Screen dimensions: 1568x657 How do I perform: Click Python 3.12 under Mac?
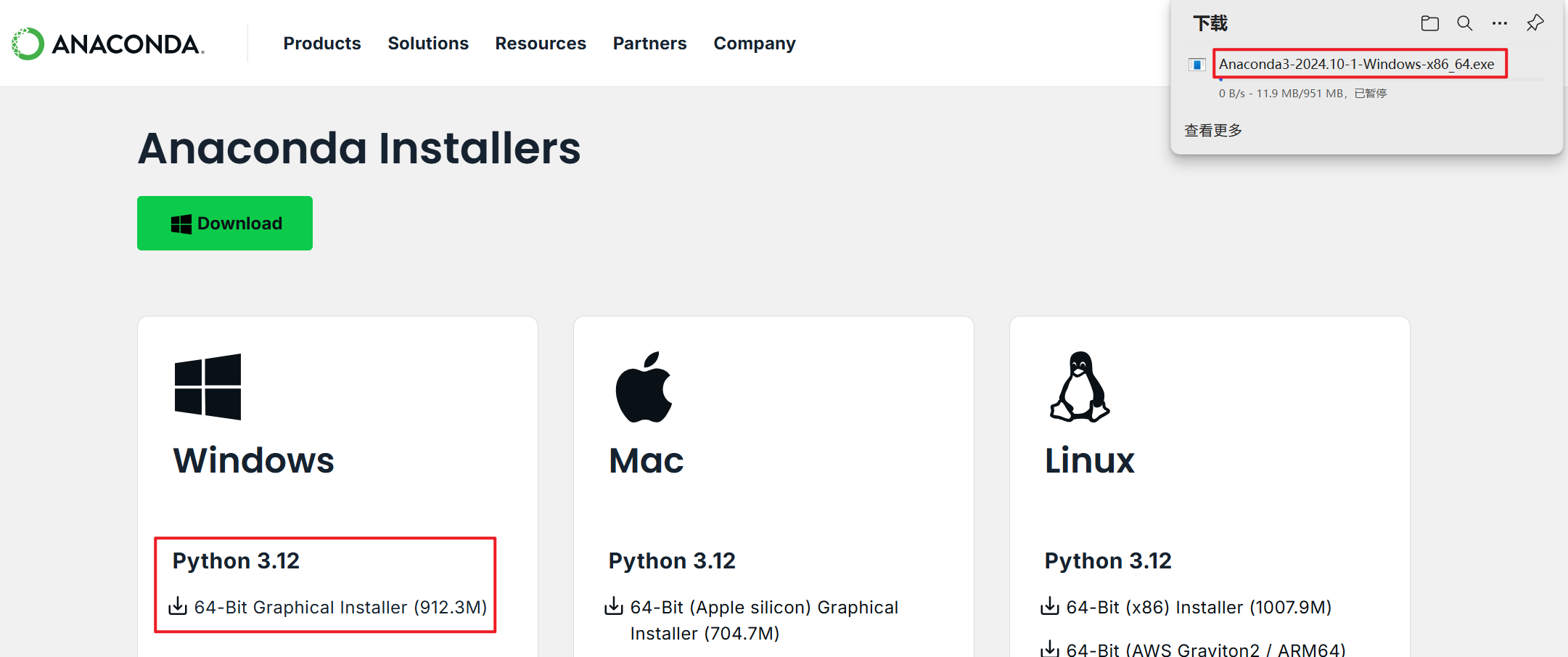[672, 560]
